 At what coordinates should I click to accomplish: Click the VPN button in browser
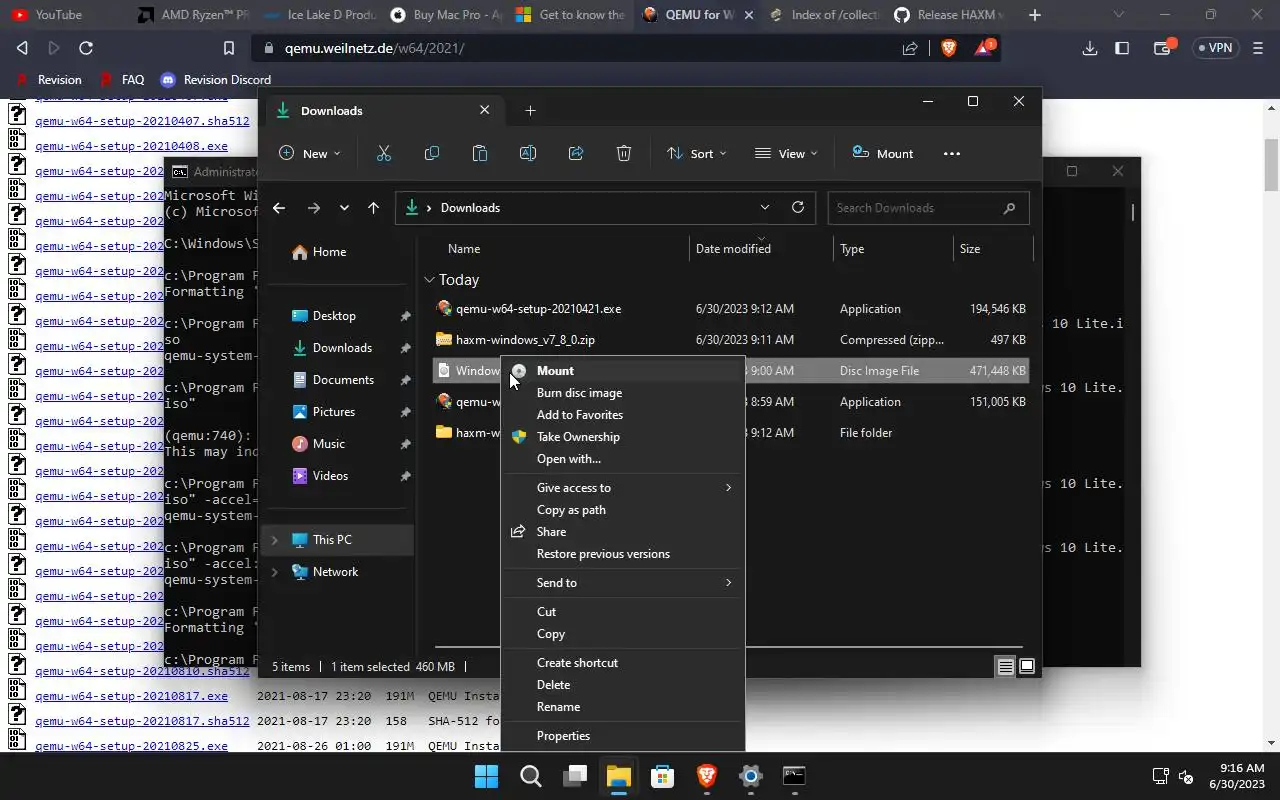[x=1213, y=48]
